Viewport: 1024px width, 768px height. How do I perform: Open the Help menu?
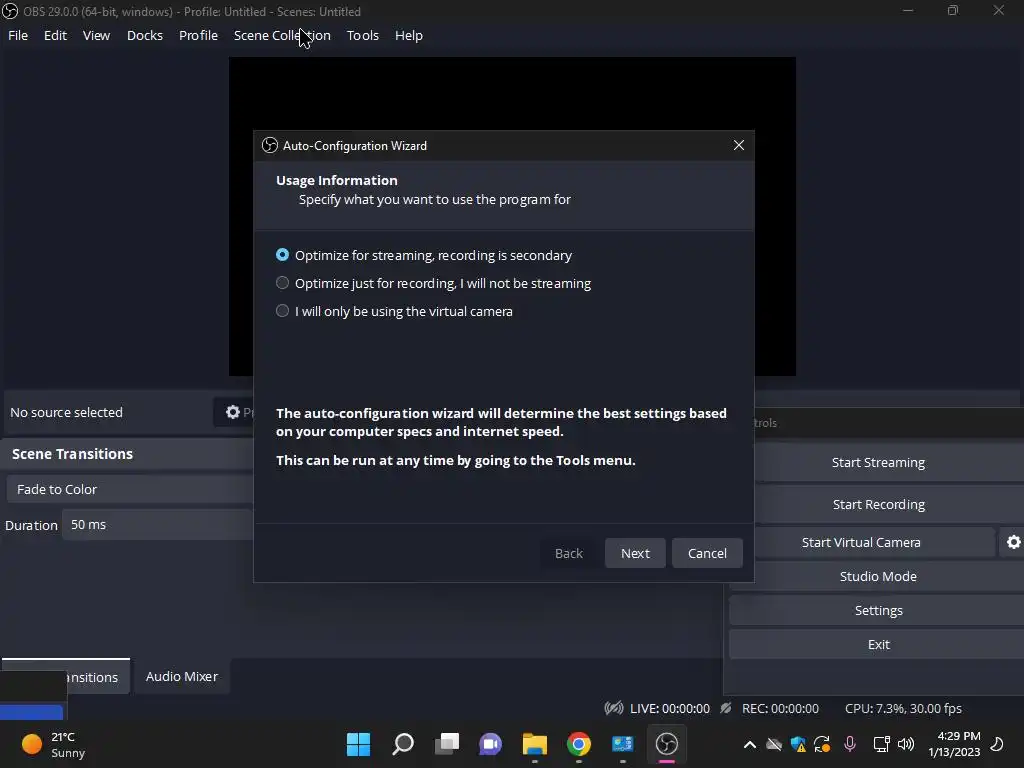pos(409,35)
